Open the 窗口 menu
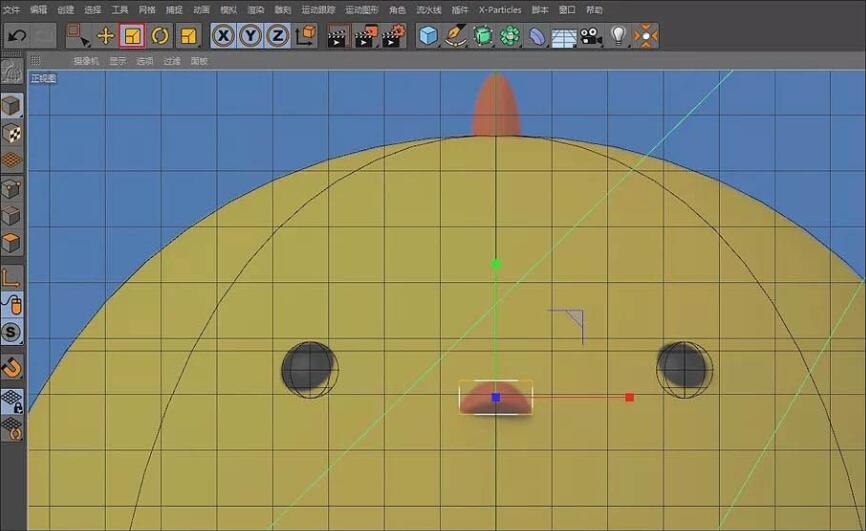 (567, 9)
